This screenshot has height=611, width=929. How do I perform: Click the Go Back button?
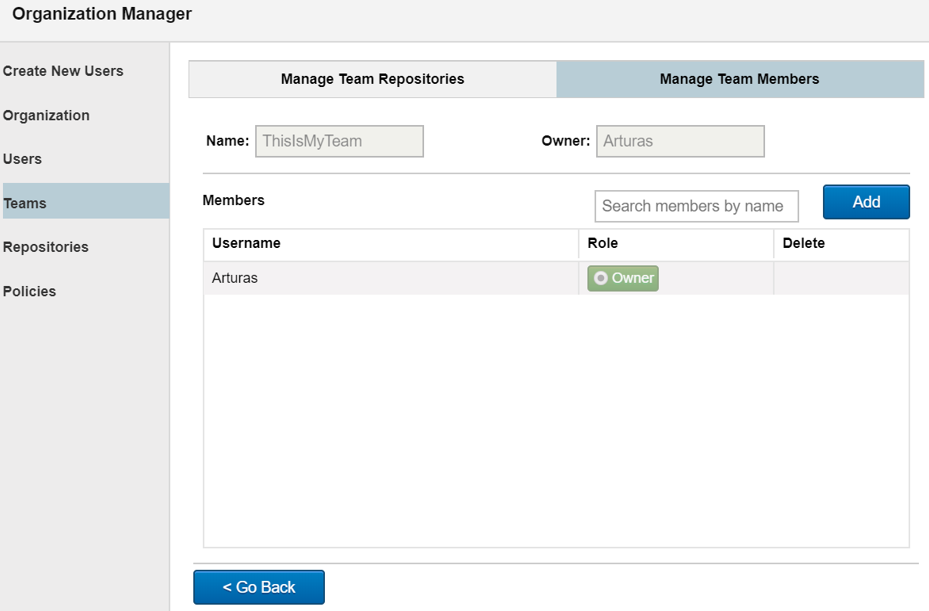tap(259, 587)
